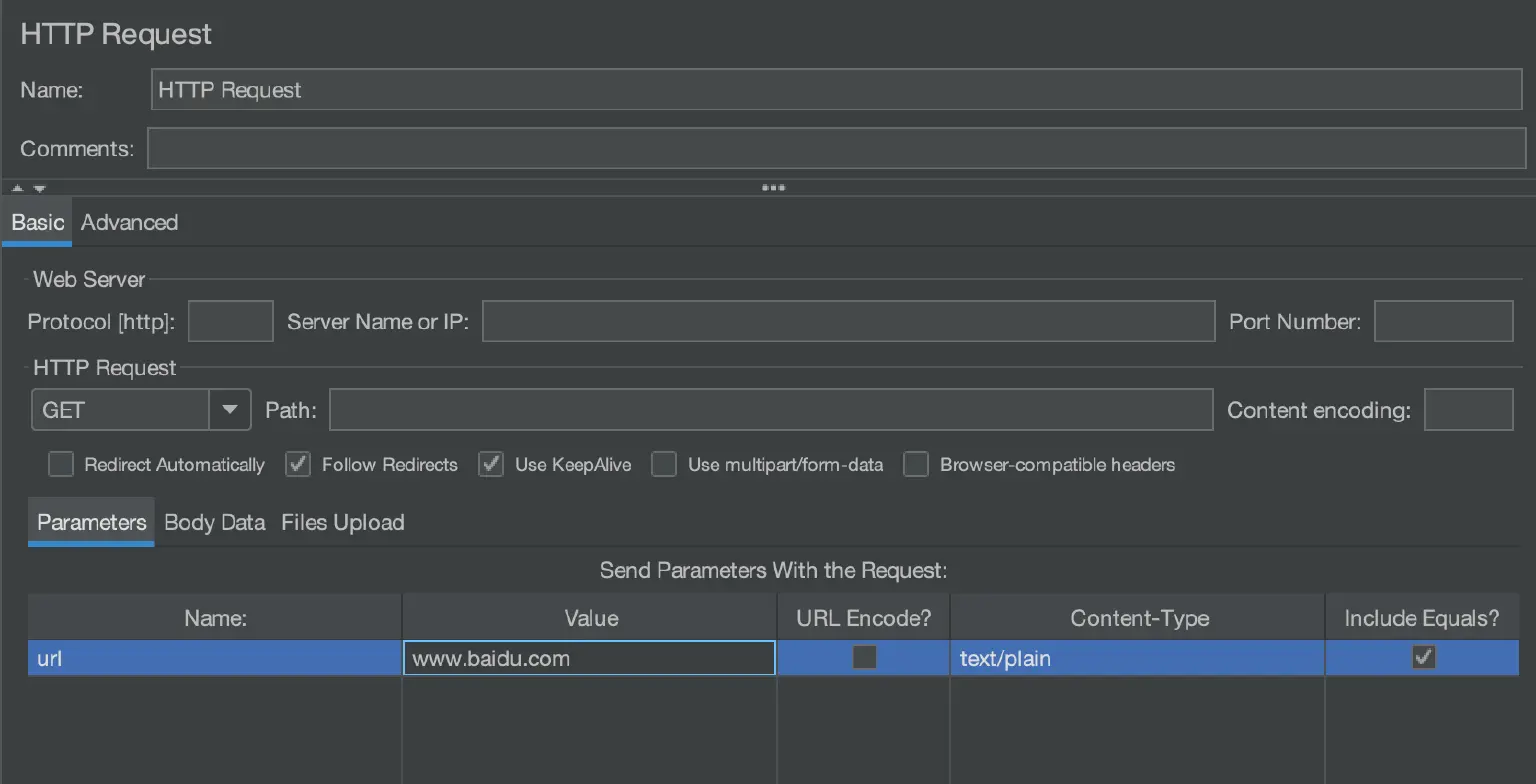Collapse the panel using the up arrow
Viewport: 1536px width, 784px height.
[x=16, y=188]
